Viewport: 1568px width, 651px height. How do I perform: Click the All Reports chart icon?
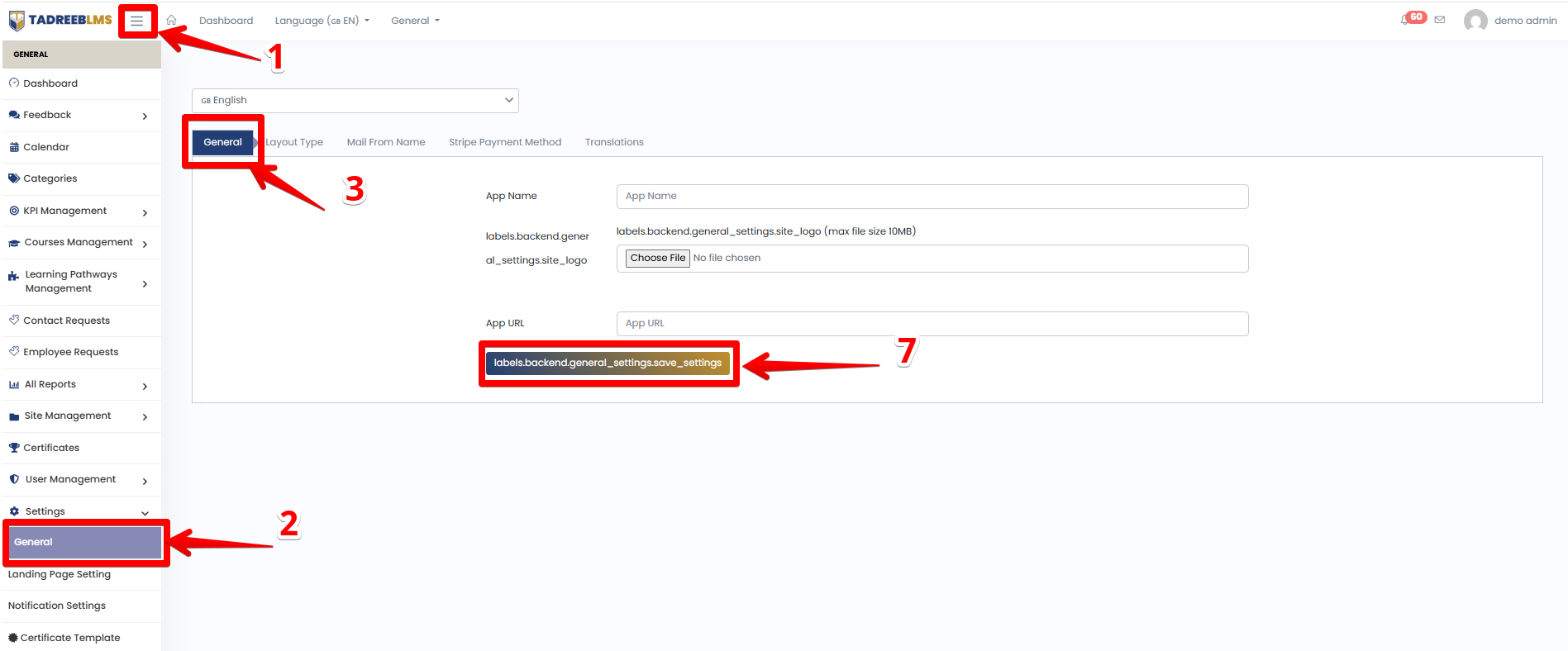click(14, 385)
